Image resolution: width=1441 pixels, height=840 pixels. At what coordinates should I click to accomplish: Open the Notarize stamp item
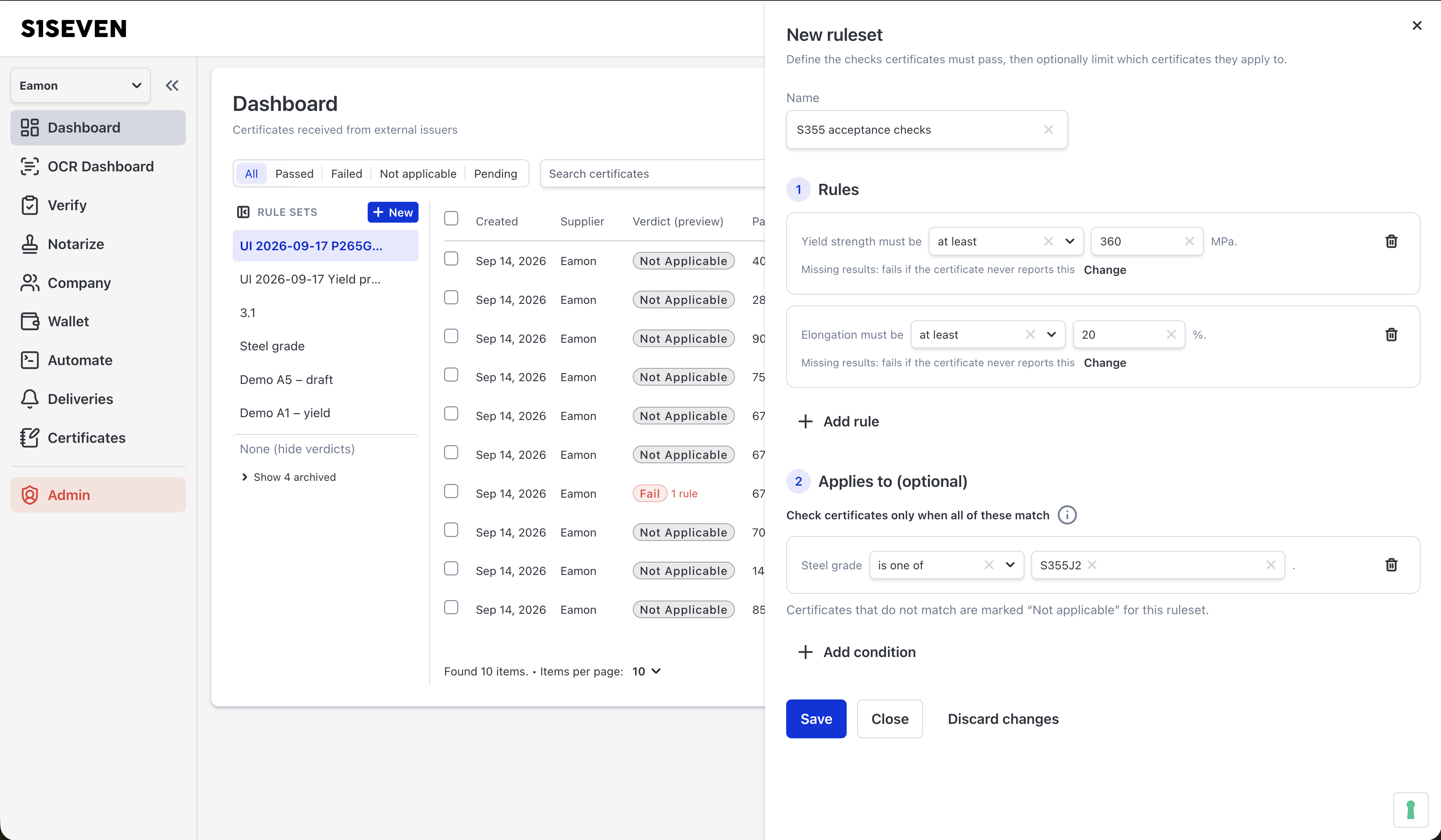pos(98,244)
